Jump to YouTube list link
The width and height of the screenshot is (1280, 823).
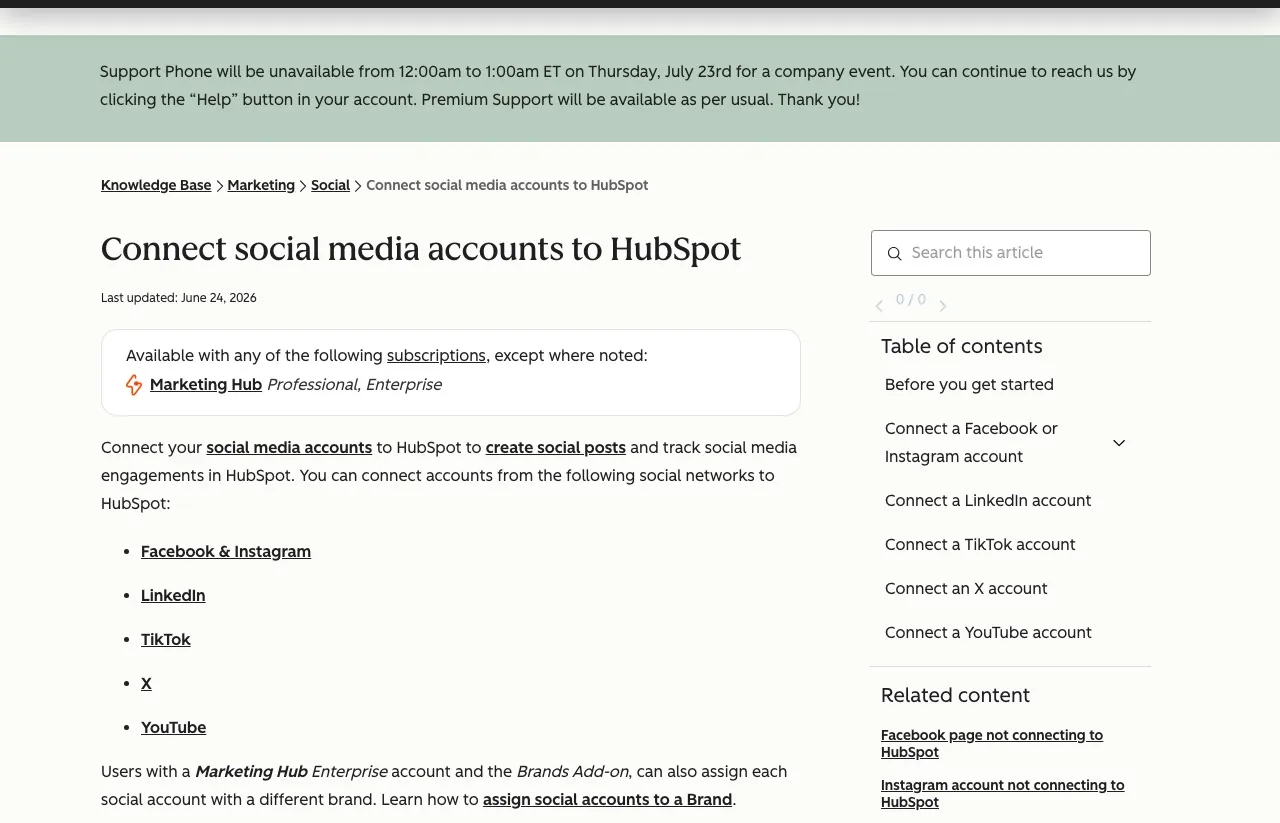click(x=174, y=727)
